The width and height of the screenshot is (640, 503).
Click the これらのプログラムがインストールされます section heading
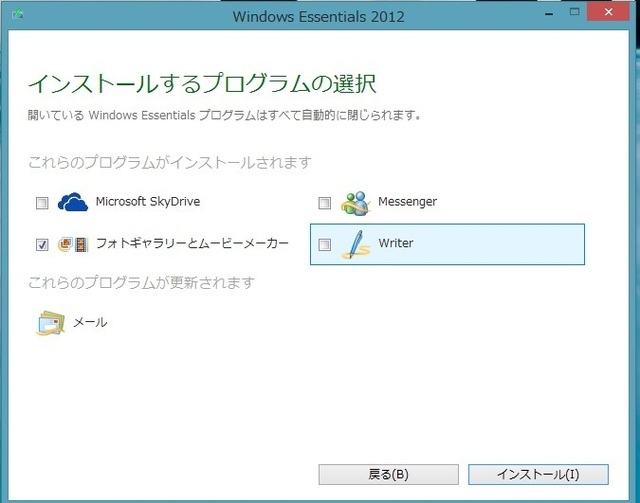pos(169,162)
